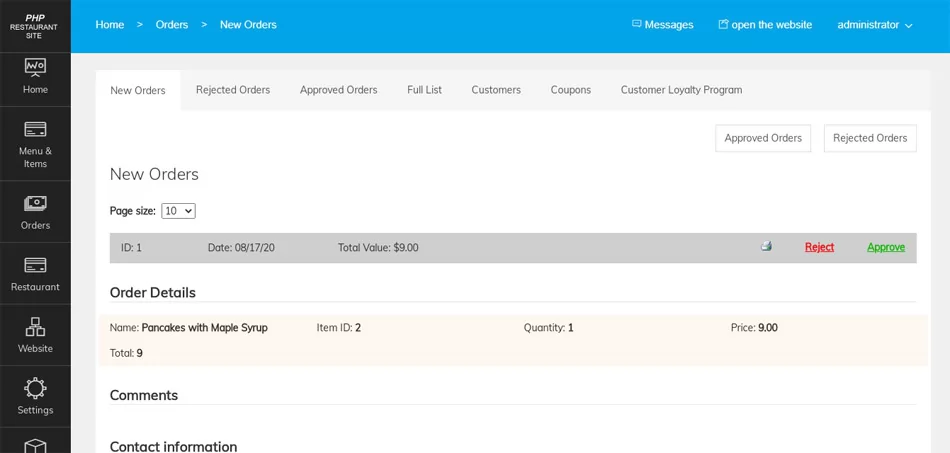The image size is (950, 453).
Task: Click the Approved Orders button
Action: point(763,138)
